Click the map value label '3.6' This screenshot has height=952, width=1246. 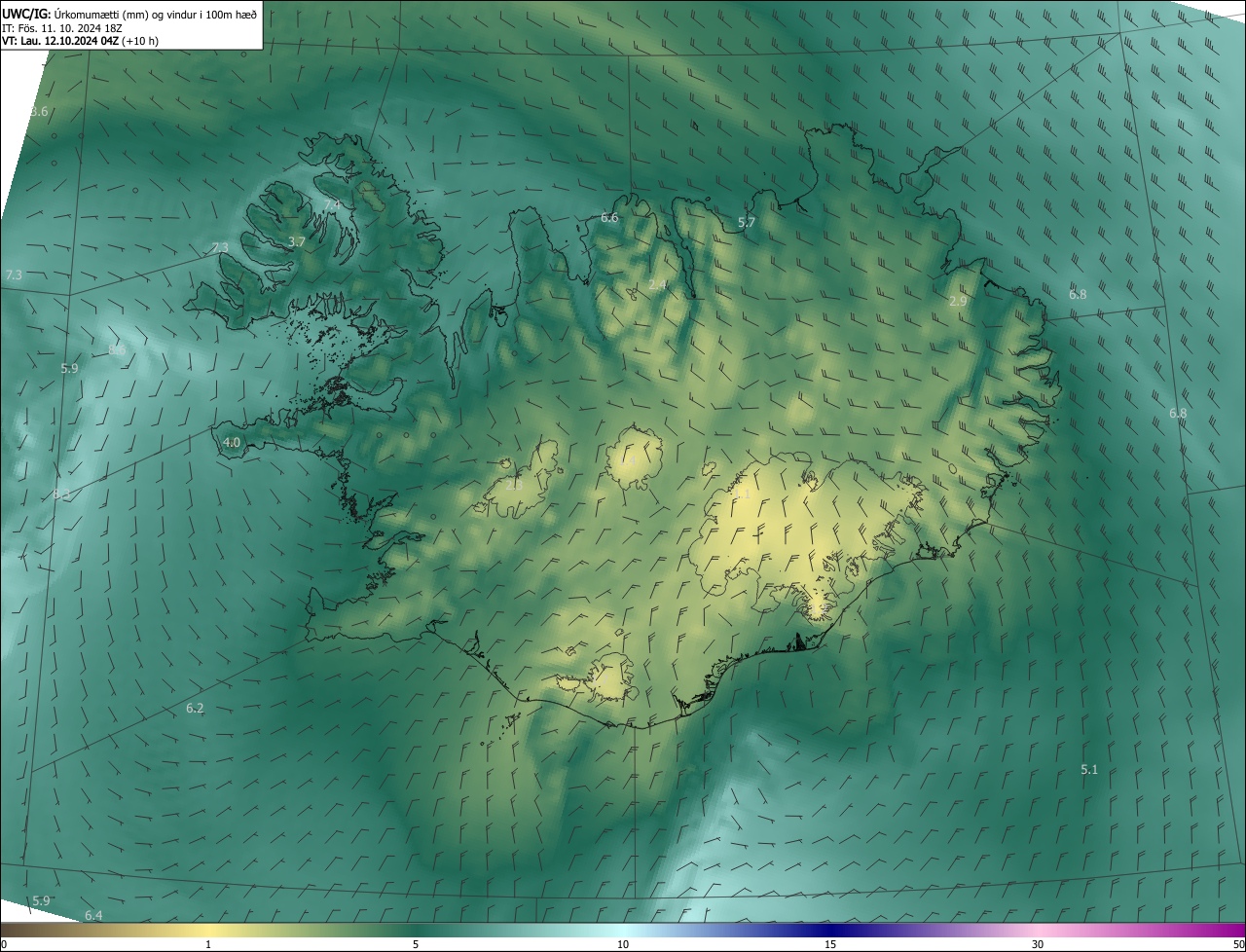tap(39, 112)
